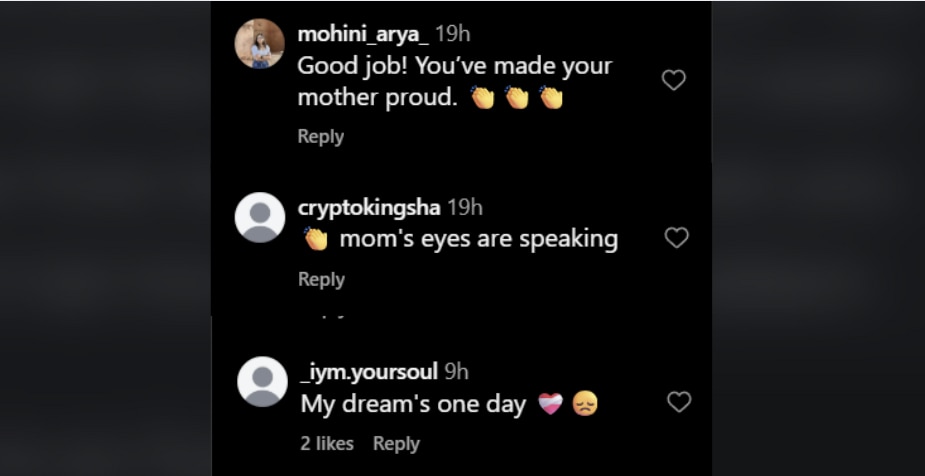Click the 19h timestamp beside cryptokingsha
This screenshot has width=925, height=476.
pyautogui.click(x=465, y=207)
